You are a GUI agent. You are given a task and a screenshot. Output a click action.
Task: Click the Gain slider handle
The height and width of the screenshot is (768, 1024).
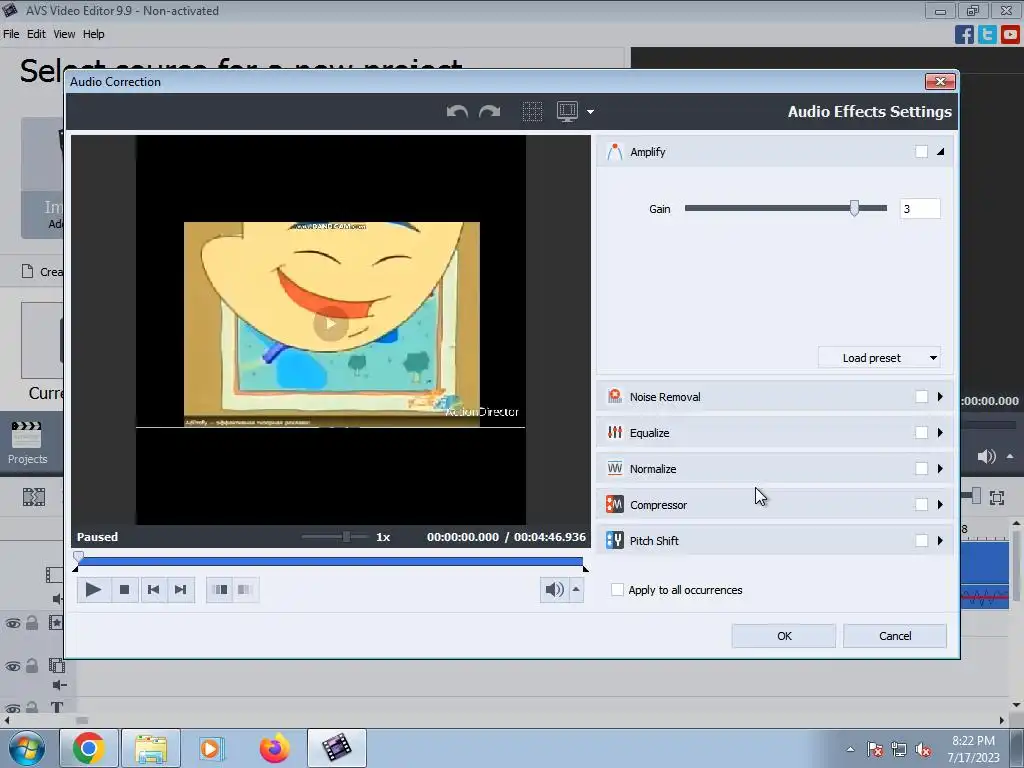coord(854,208)
